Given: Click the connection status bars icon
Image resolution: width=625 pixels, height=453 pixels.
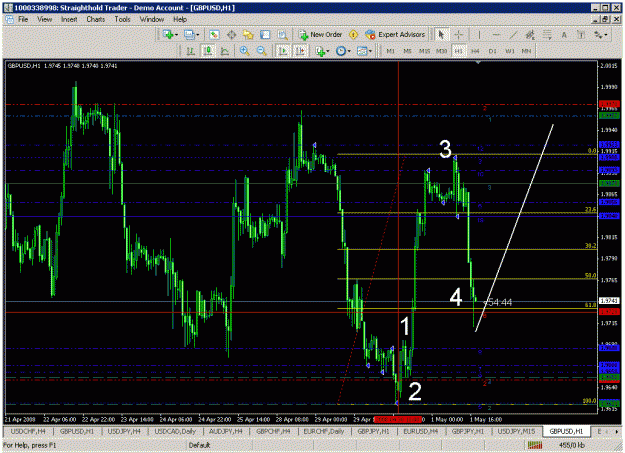Looking at the screenshot, I should click(535, 445).
